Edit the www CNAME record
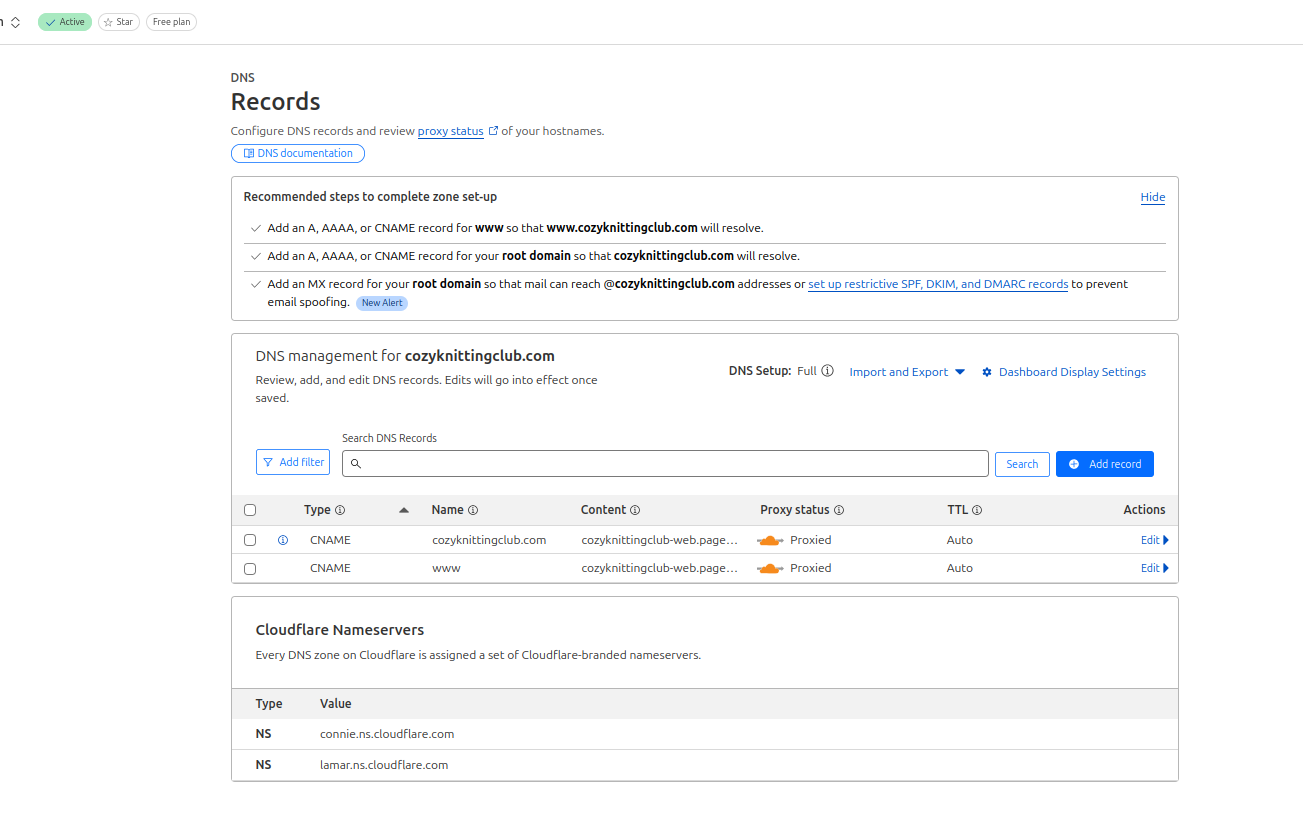The image size is (1303, 813). pos(1154,568)
